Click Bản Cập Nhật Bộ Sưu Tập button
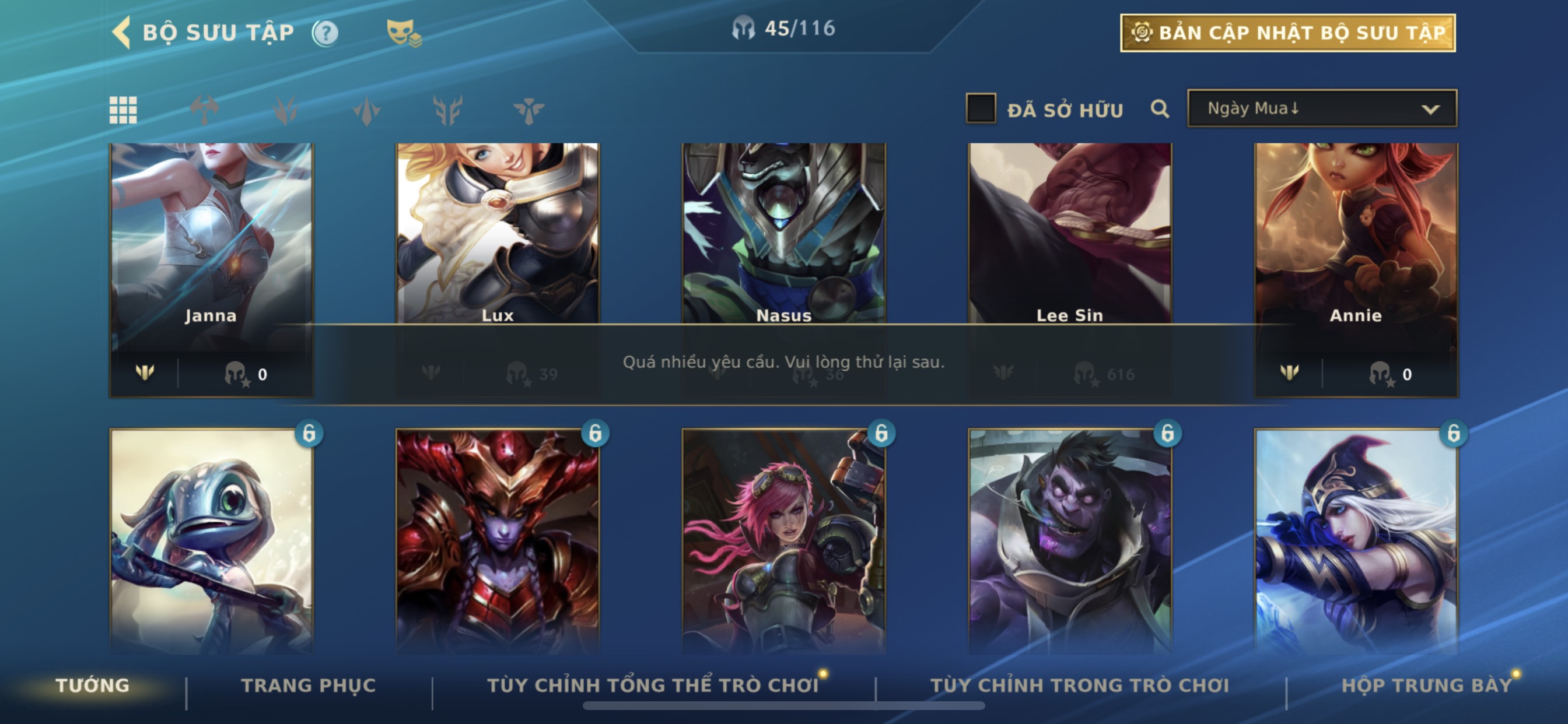1568x724 pixels. pyautogui.click(x=1287, y=33)
